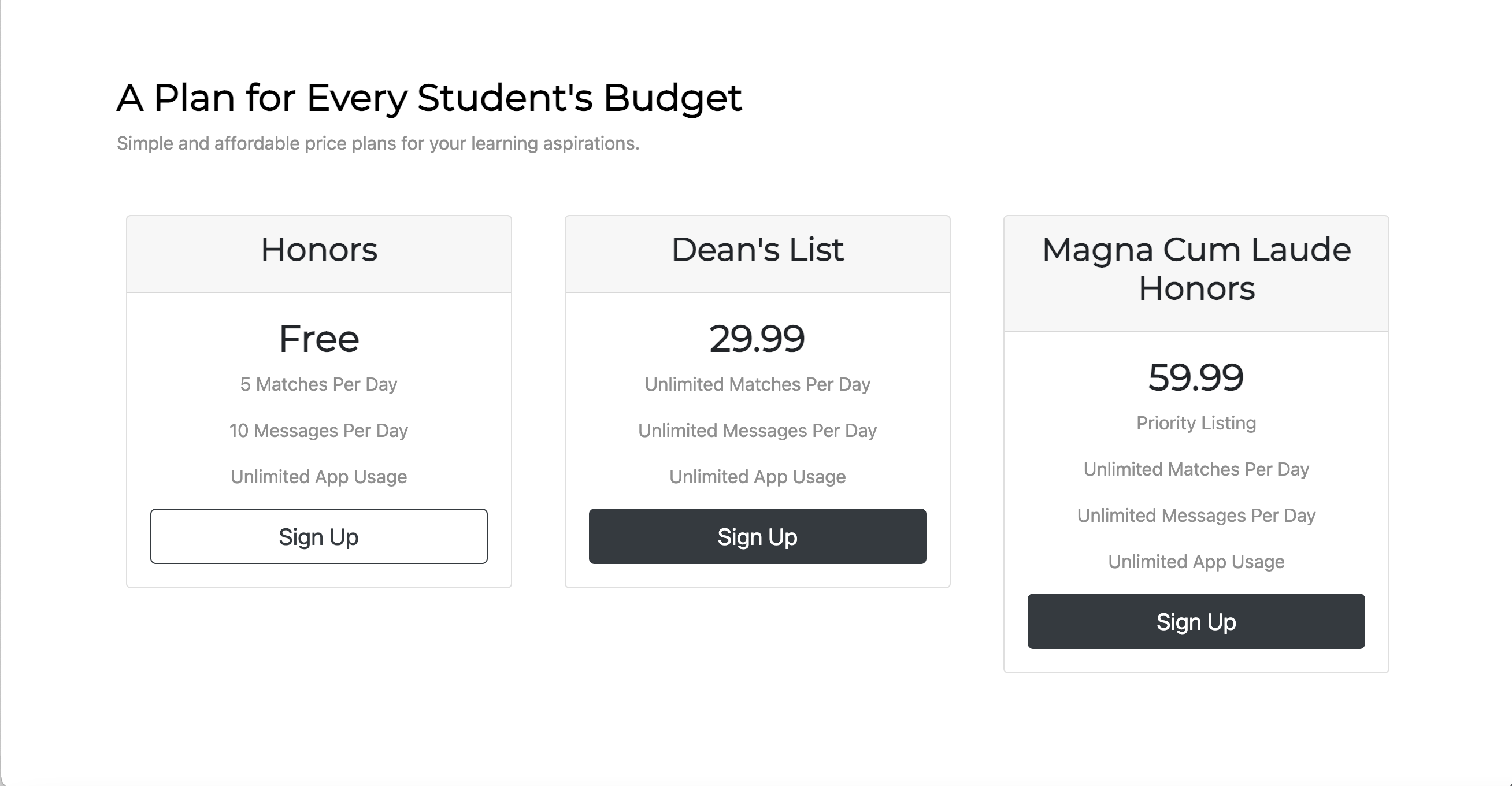Click the "Free" price text
This screenshot has width=1512, height=786.
click(318, 339)
